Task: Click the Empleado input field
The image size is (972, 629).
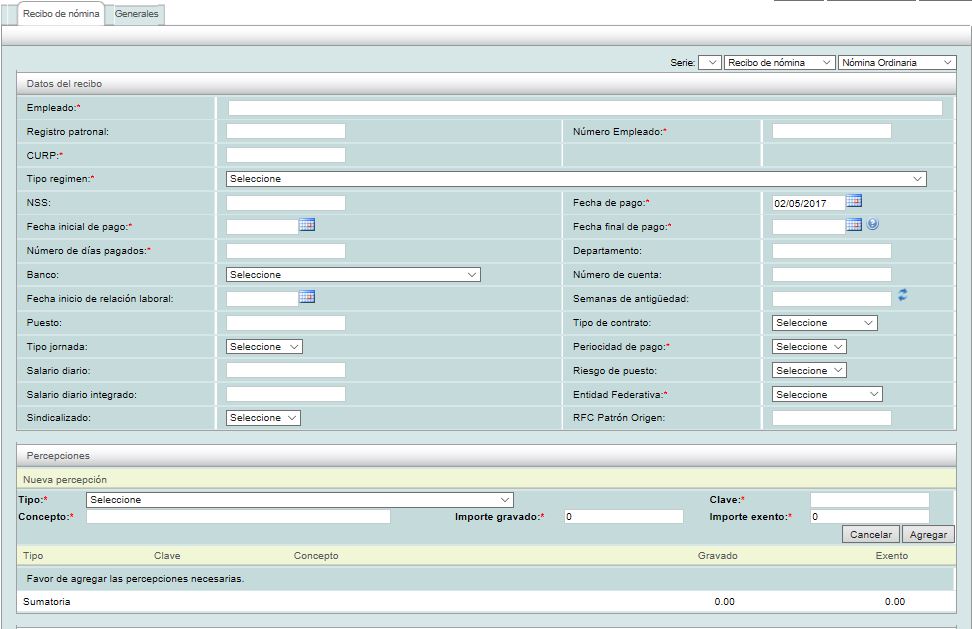Action: point(585,108)
